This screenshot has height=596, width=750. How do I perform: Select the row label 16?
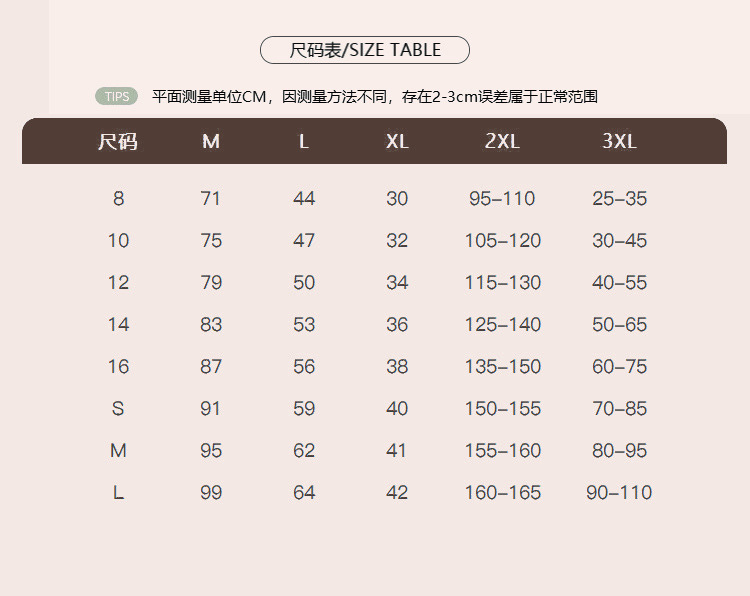click(x=118, y=367)
